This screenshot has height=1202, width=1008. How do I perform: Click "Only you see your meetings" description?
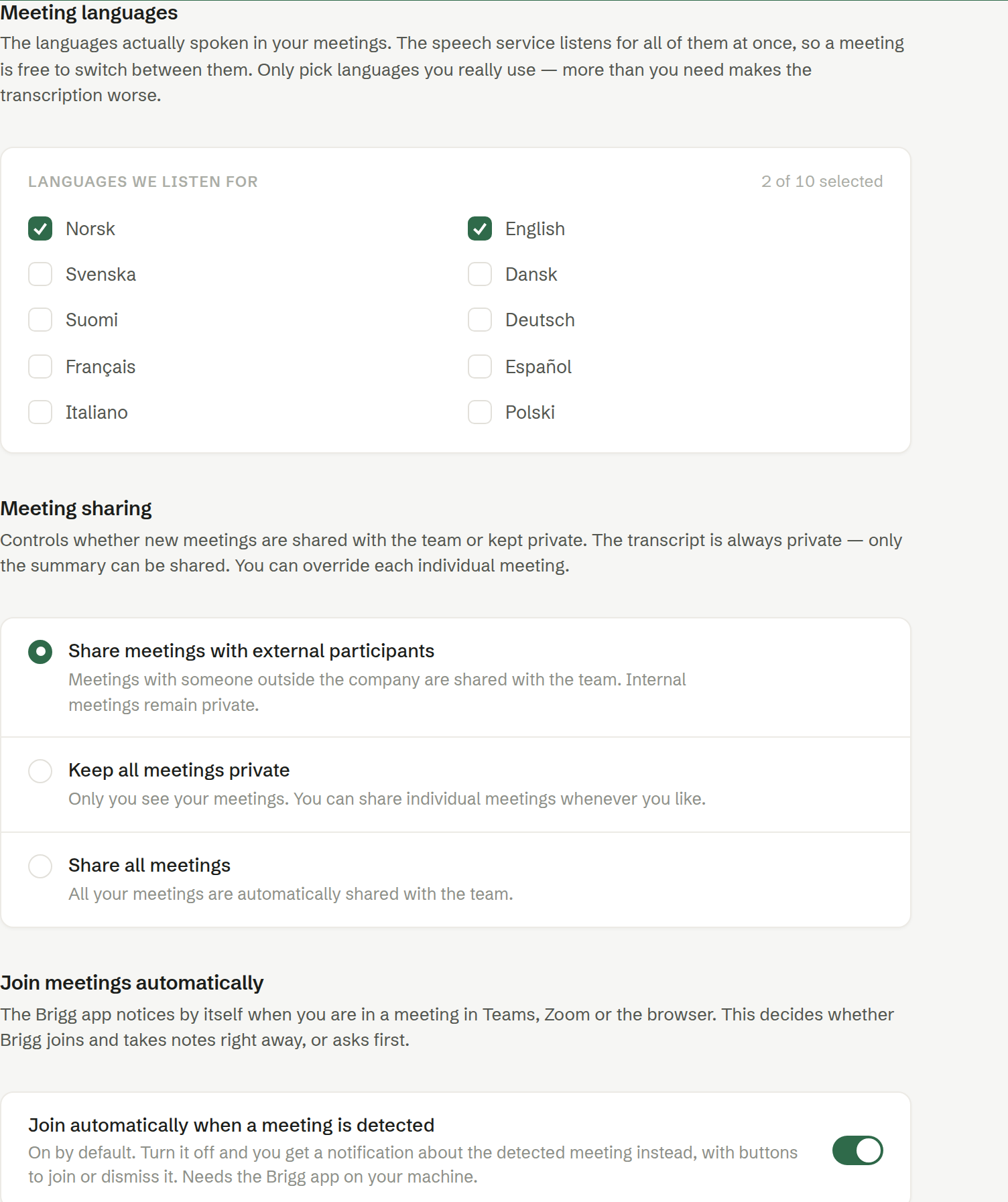387,799
